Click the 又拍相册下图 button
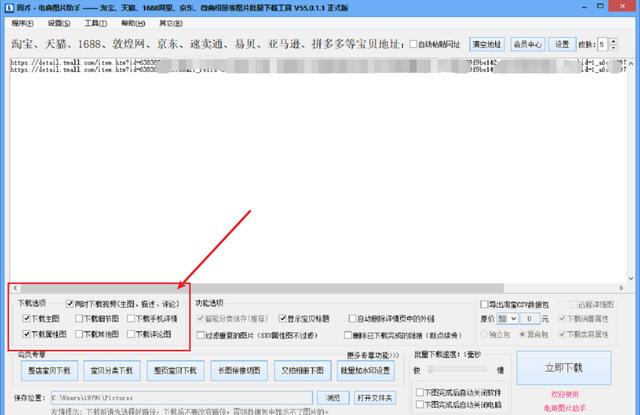The width and height of the screenshot is (640, 415). click(302, 371)
